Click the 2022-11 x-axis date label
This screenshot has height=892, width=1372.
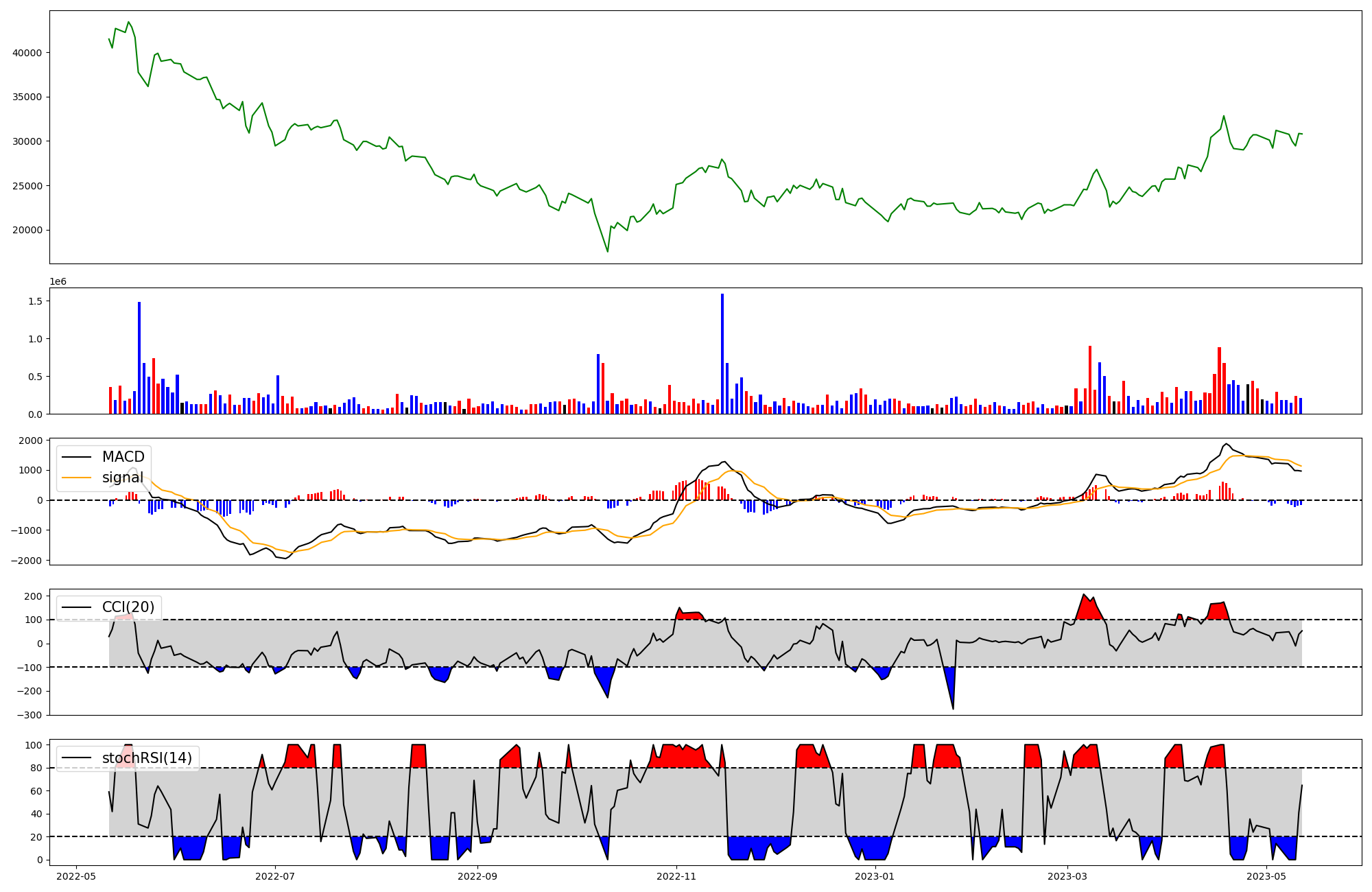676,876
